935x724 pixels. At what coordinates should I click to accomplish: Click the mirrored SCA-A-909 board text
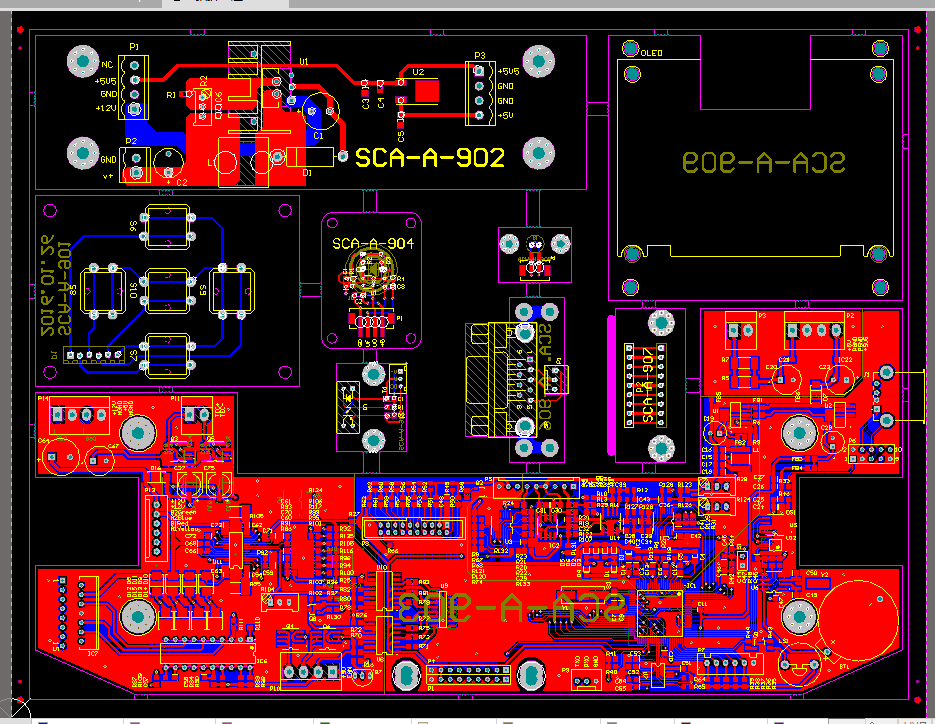click(x=764, y=163)
